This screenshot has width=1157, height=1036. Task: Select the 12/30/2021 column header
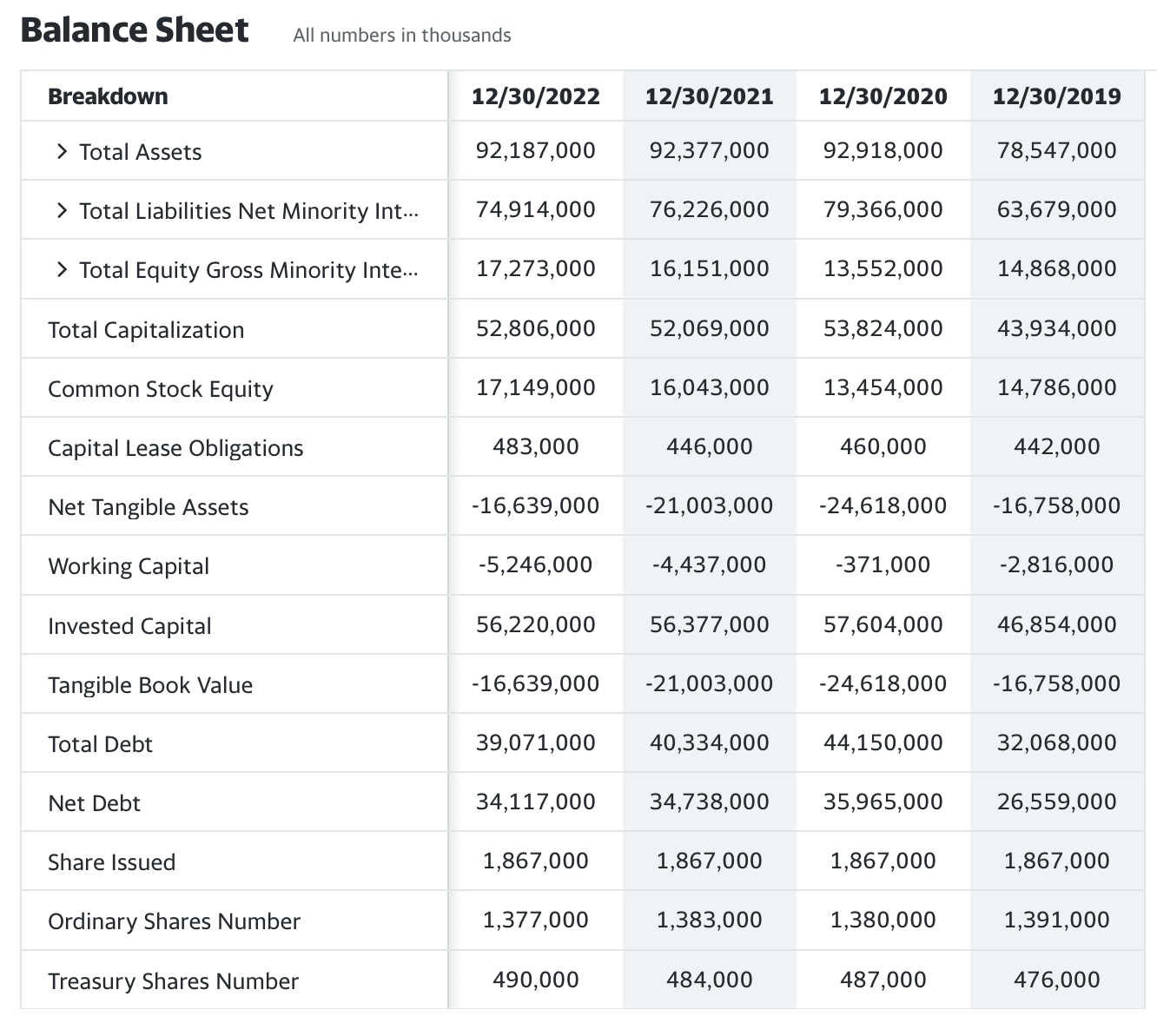pyautogui.click(x=710, y=96)
